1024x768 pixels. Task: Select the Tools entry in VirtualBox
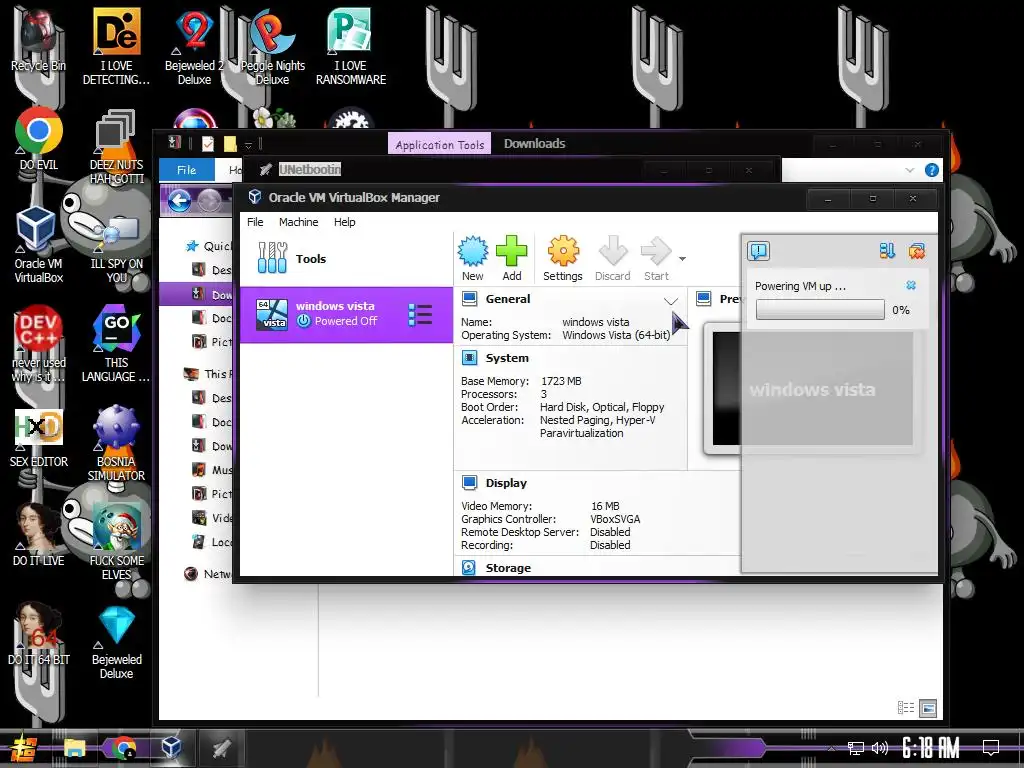click(346, 259)
